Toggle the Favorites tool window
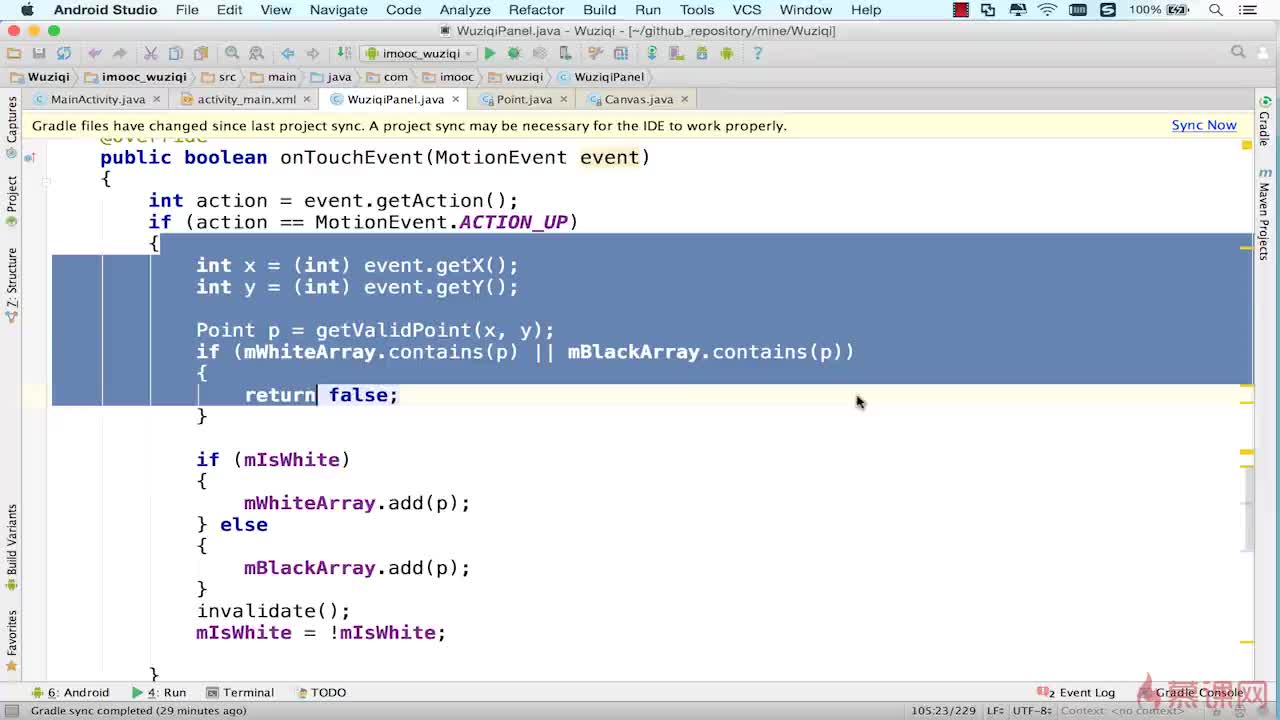Viewport: 1280px width, 720px height. 12,640
